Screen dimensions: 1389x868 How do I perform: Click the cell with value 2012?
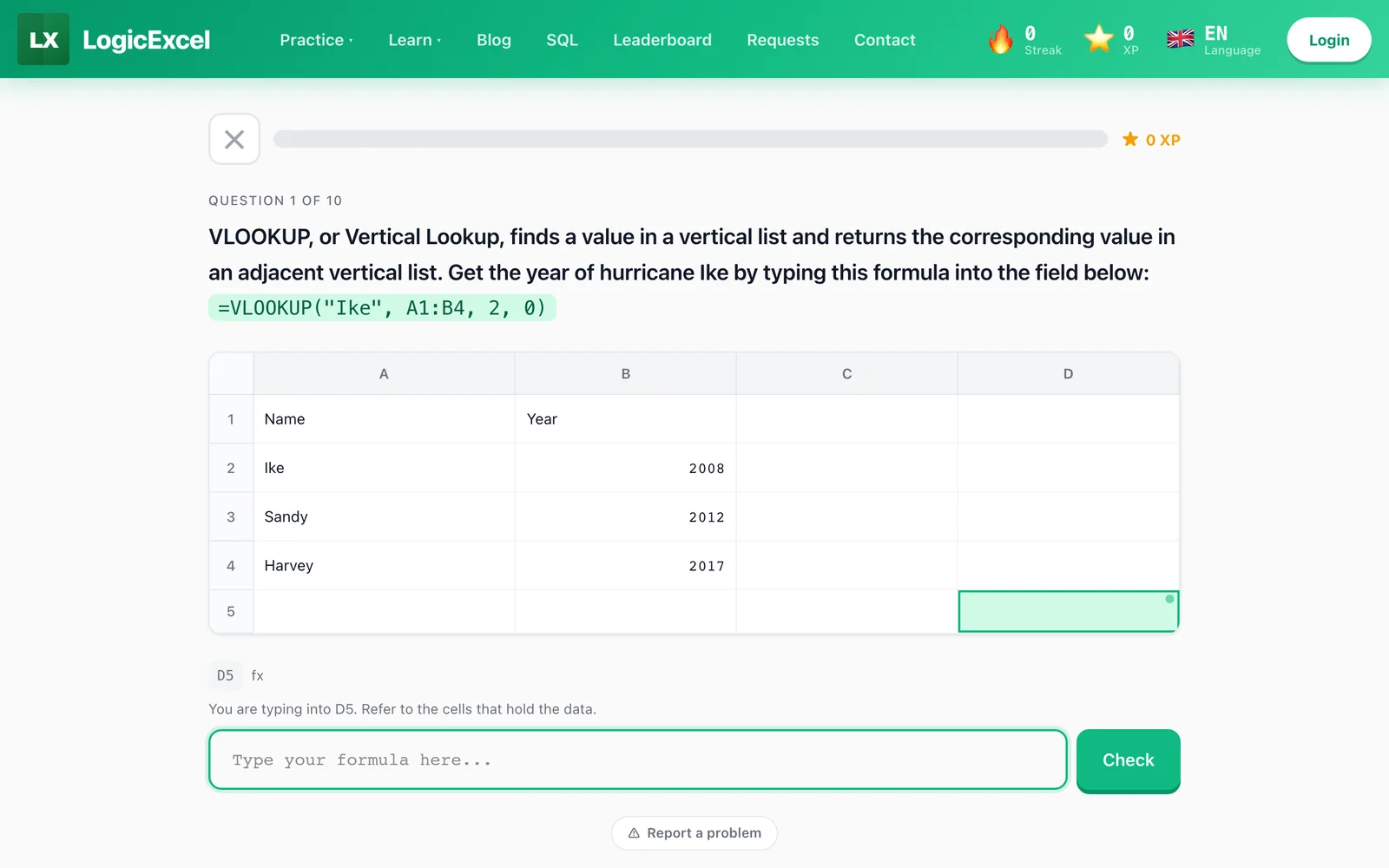626,516
